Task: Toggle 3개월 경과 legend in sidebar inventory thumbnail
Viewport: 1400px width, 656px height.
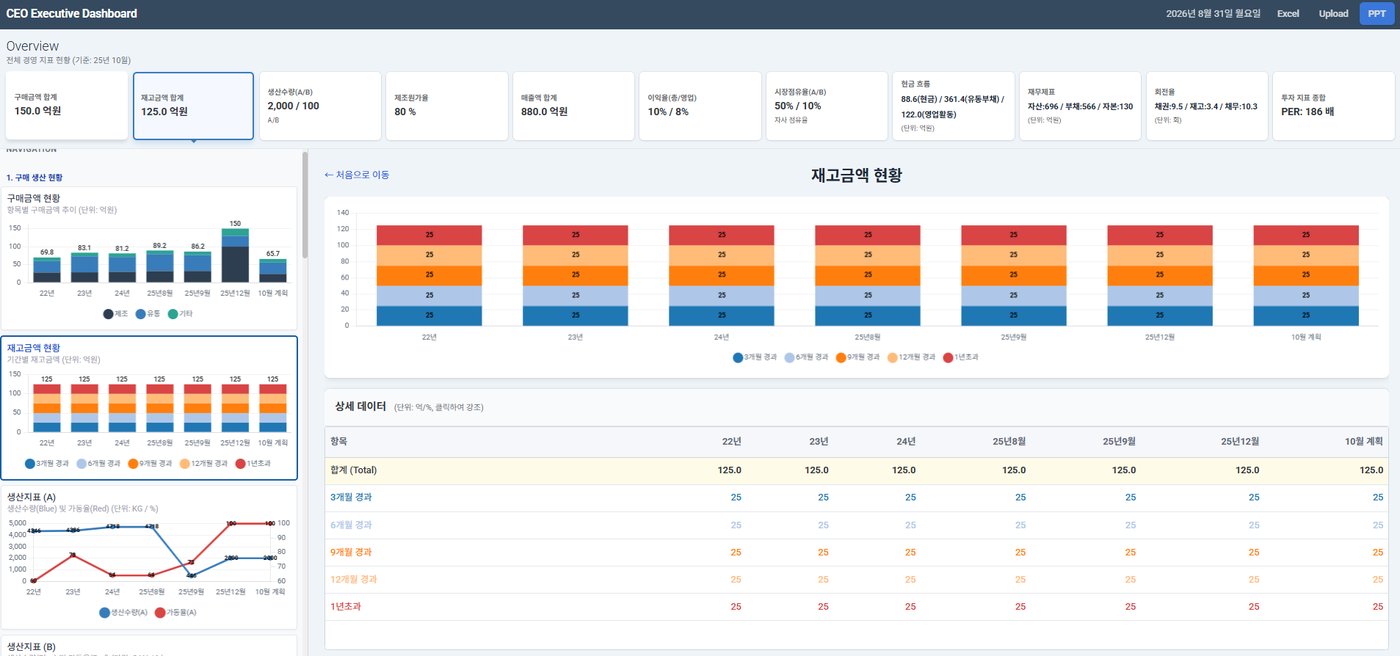Action: click(x=49, y=463)
